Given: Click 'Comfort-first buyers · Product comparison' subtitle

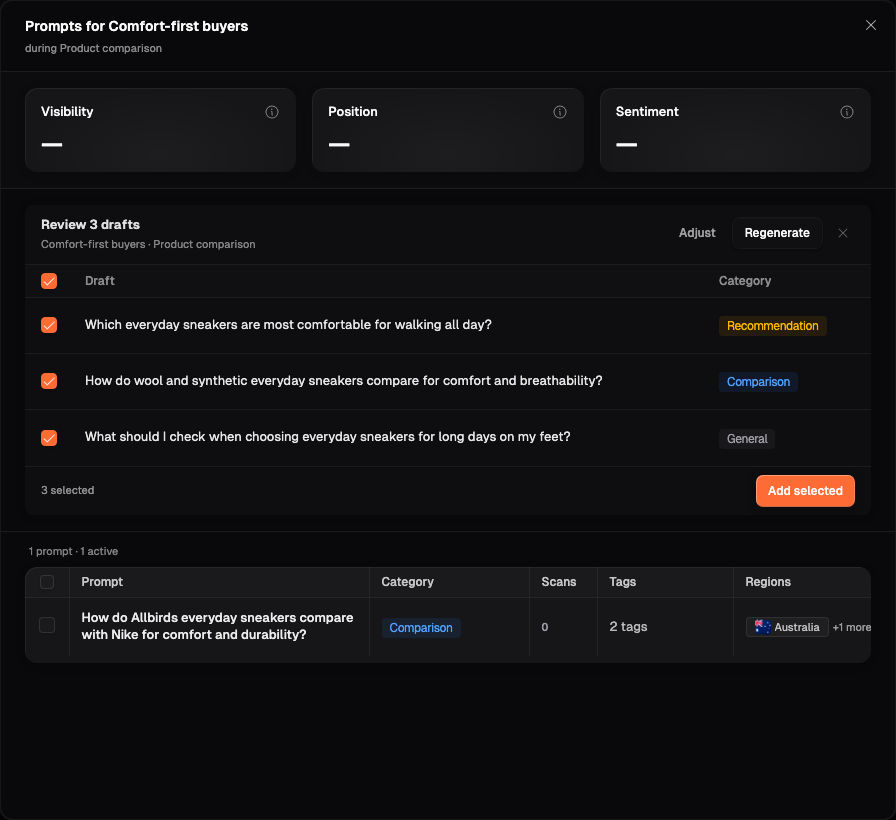Looking at the screenshot, I should (x=148, y=245).
